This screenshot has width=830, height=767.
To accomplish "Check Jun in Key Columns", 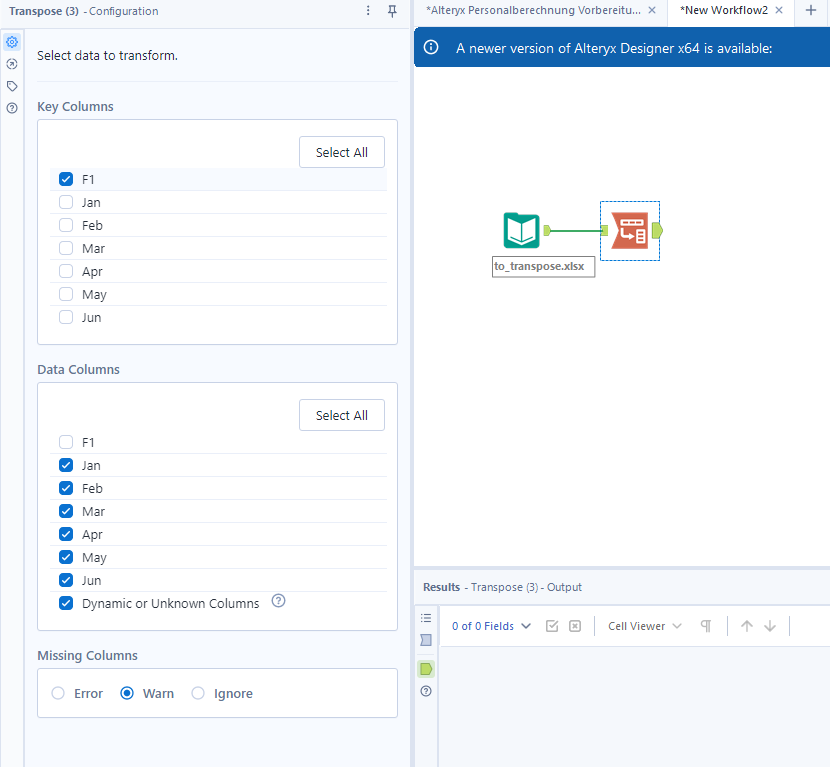I will pos(66,318).
